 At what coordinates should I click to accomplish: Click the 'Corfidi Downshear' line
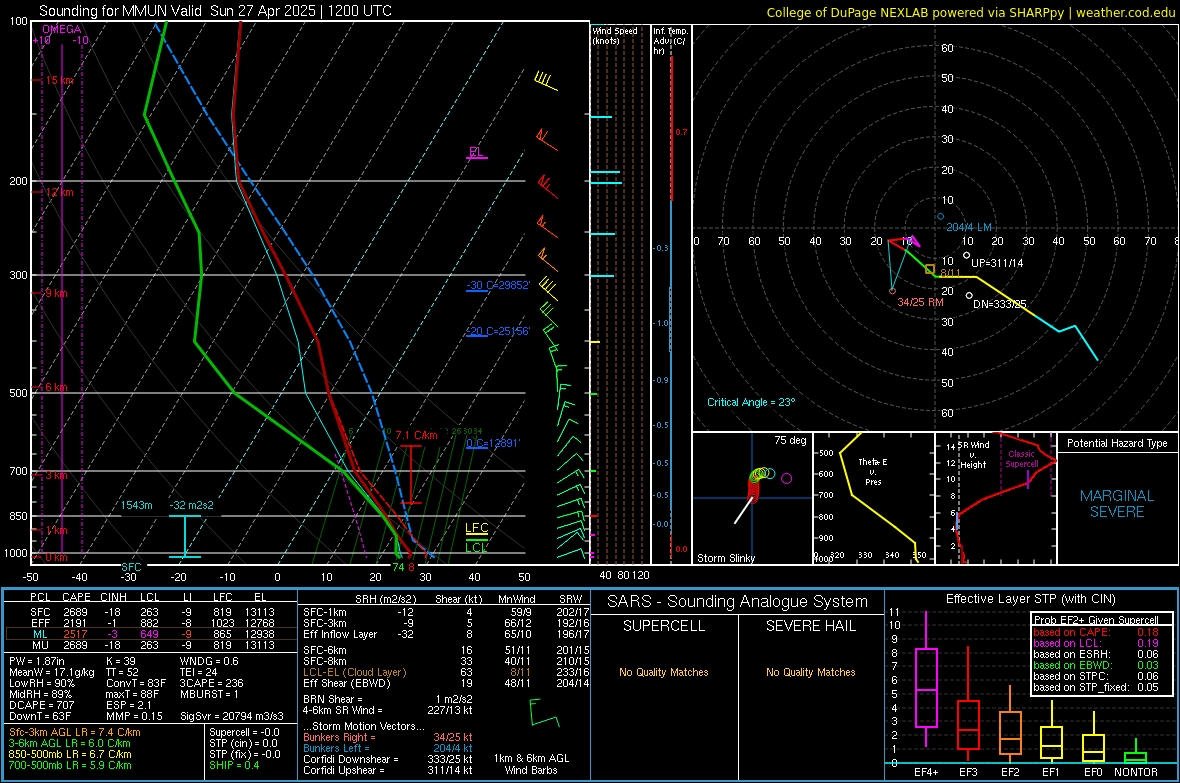pyautogui.click(x=388, y=759)
